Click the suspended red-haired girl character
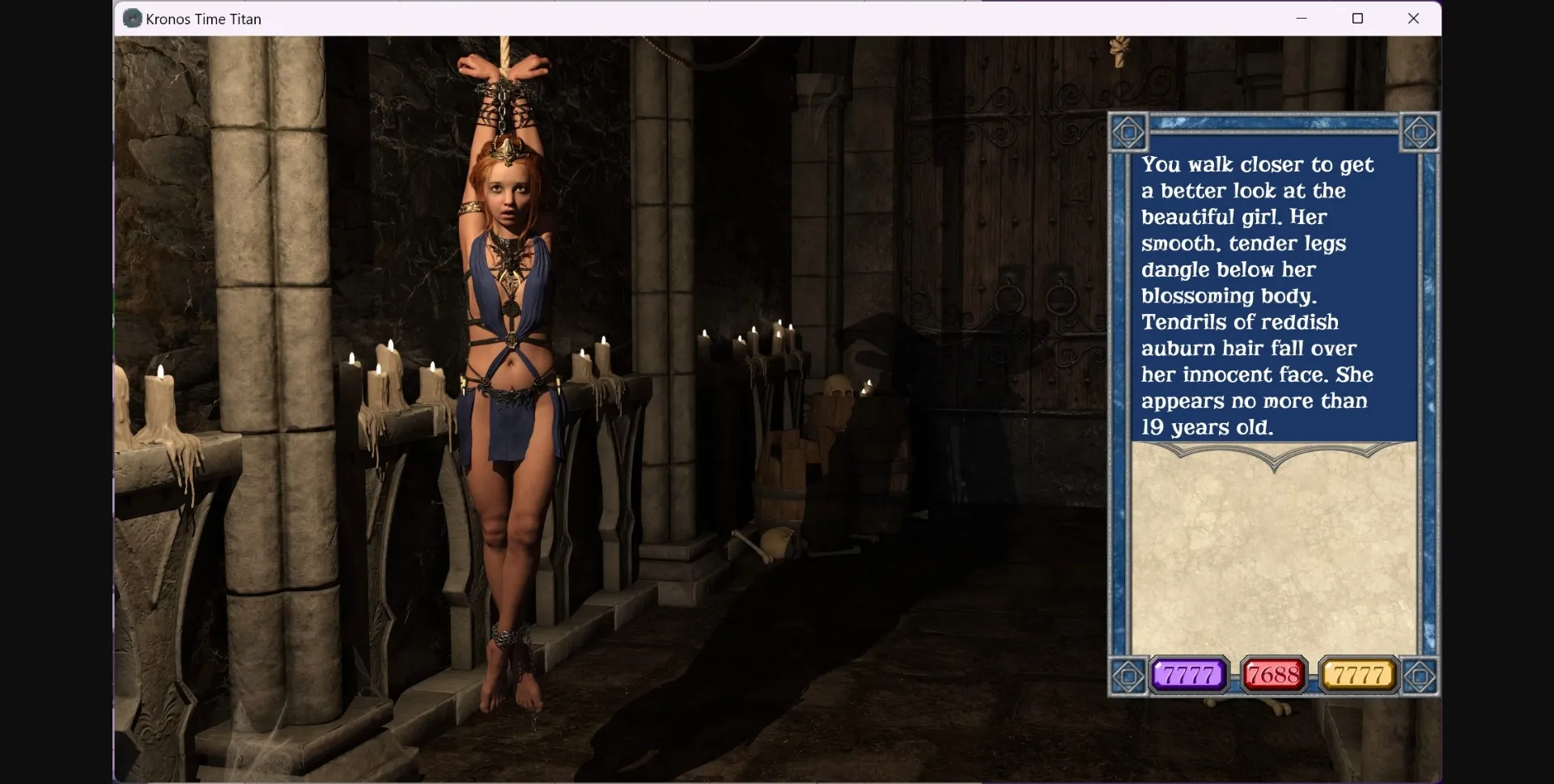This screenshot has width=1554, height=784. pyautogui.click(x=506, y=364)
